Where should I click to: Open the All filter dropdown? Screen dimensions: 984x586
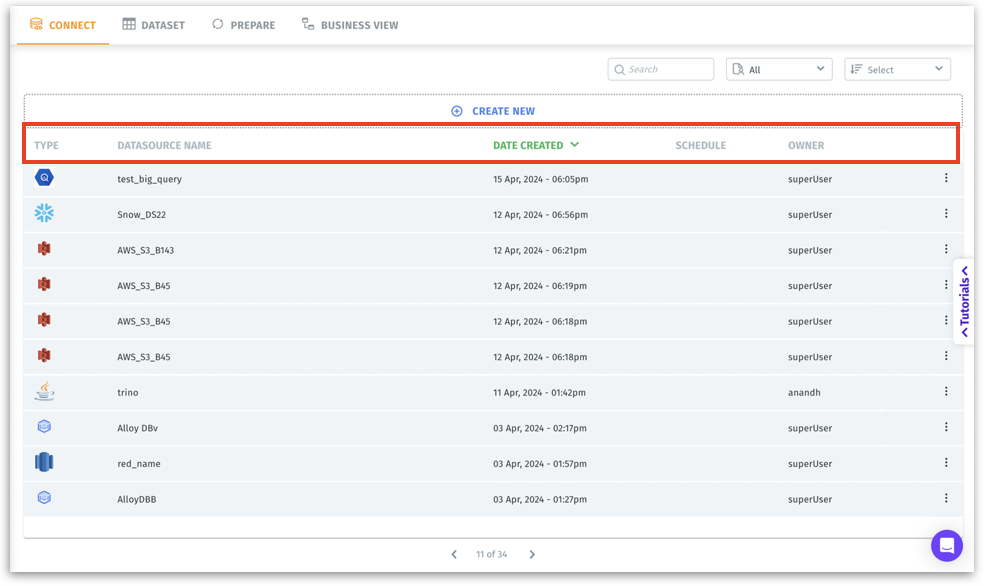(779, 69)
